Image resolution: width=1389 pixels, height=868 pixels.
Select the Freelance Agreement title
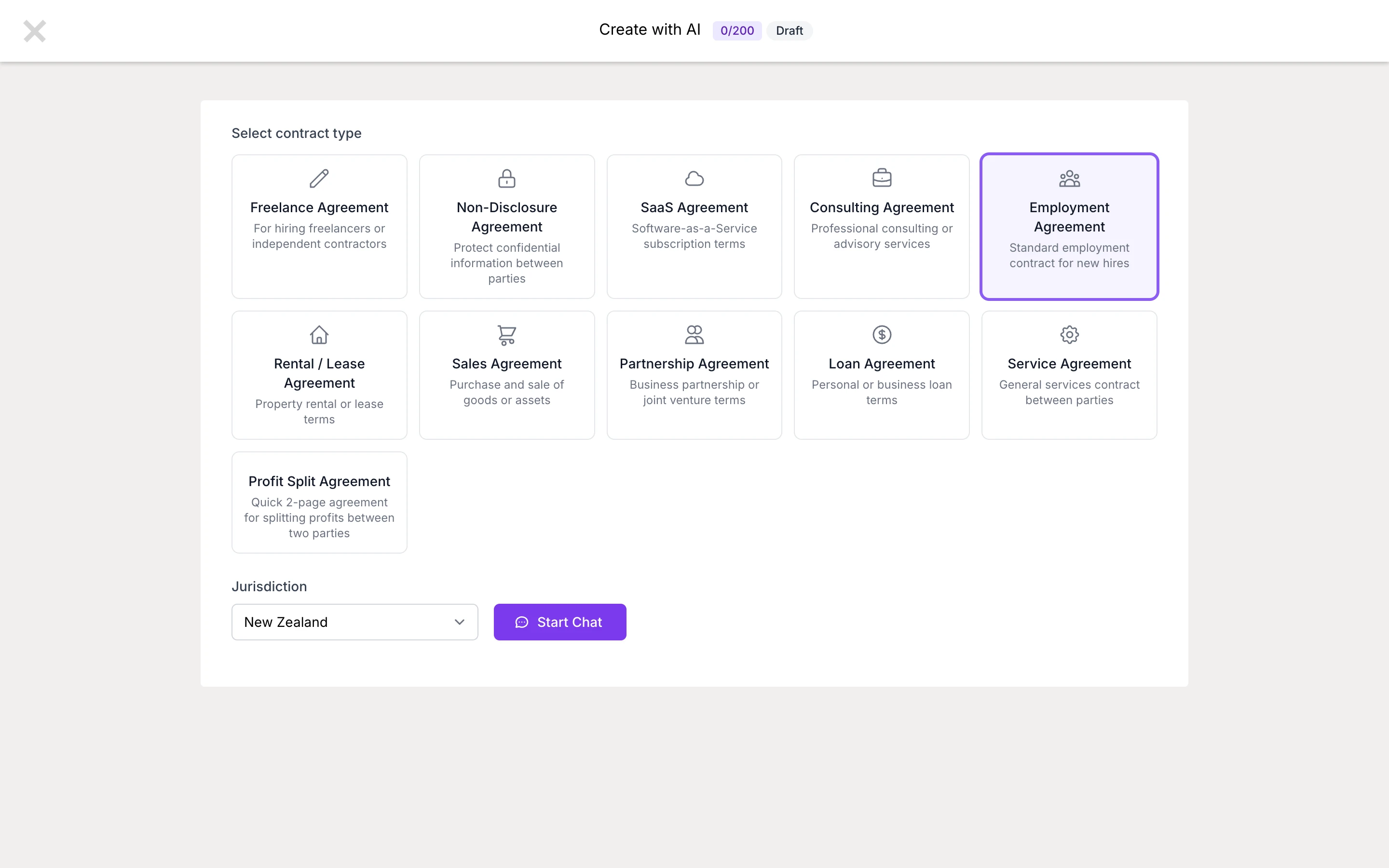click(x=319, y=207)
